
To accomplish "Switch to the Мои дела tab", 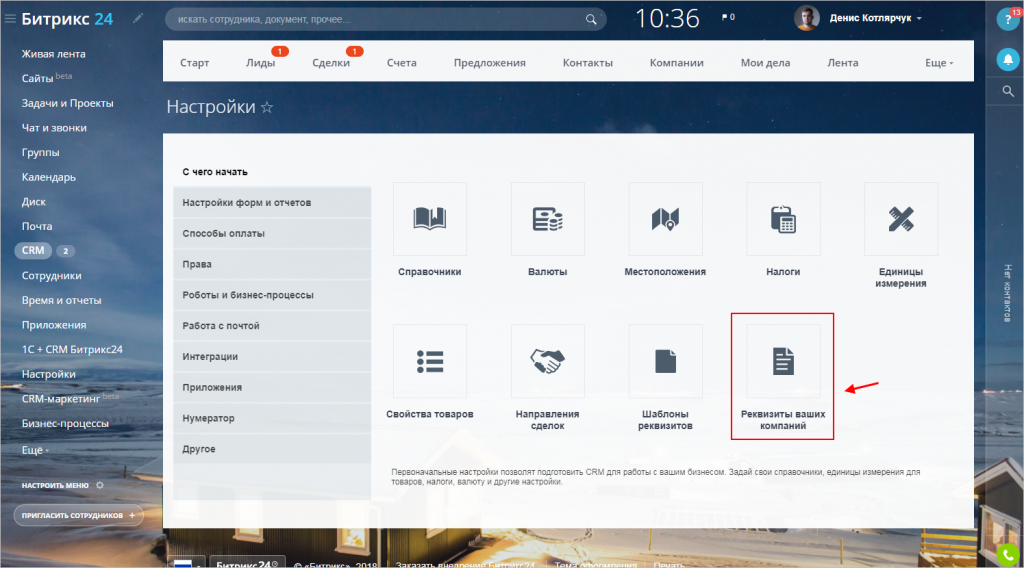I will point(765,63).
